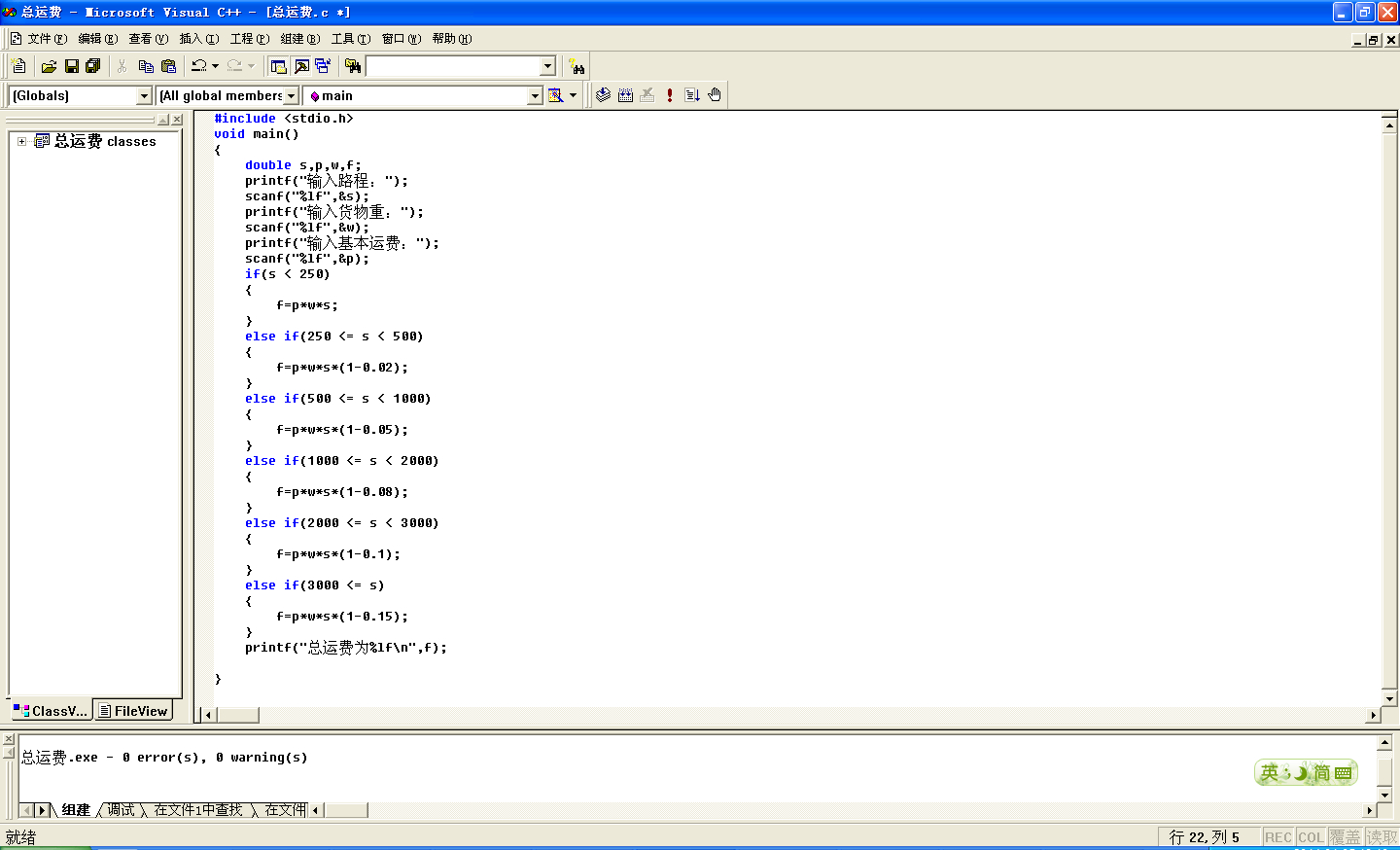Click the 覆盖 overwrite status indicator

1345,837
